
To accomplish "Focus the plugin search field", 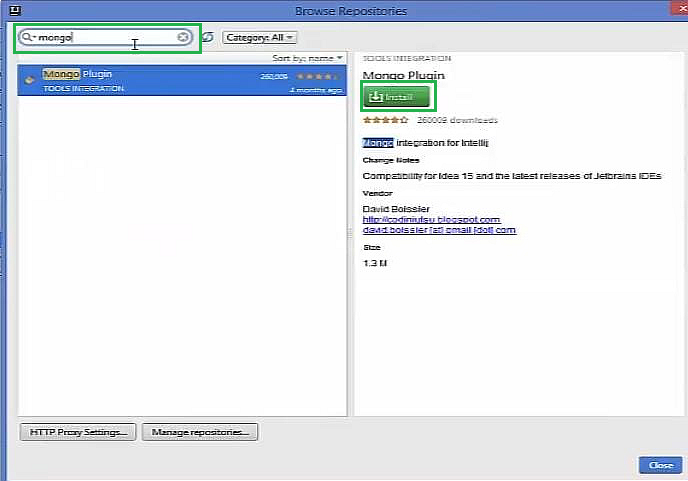I will click(105, 37).
